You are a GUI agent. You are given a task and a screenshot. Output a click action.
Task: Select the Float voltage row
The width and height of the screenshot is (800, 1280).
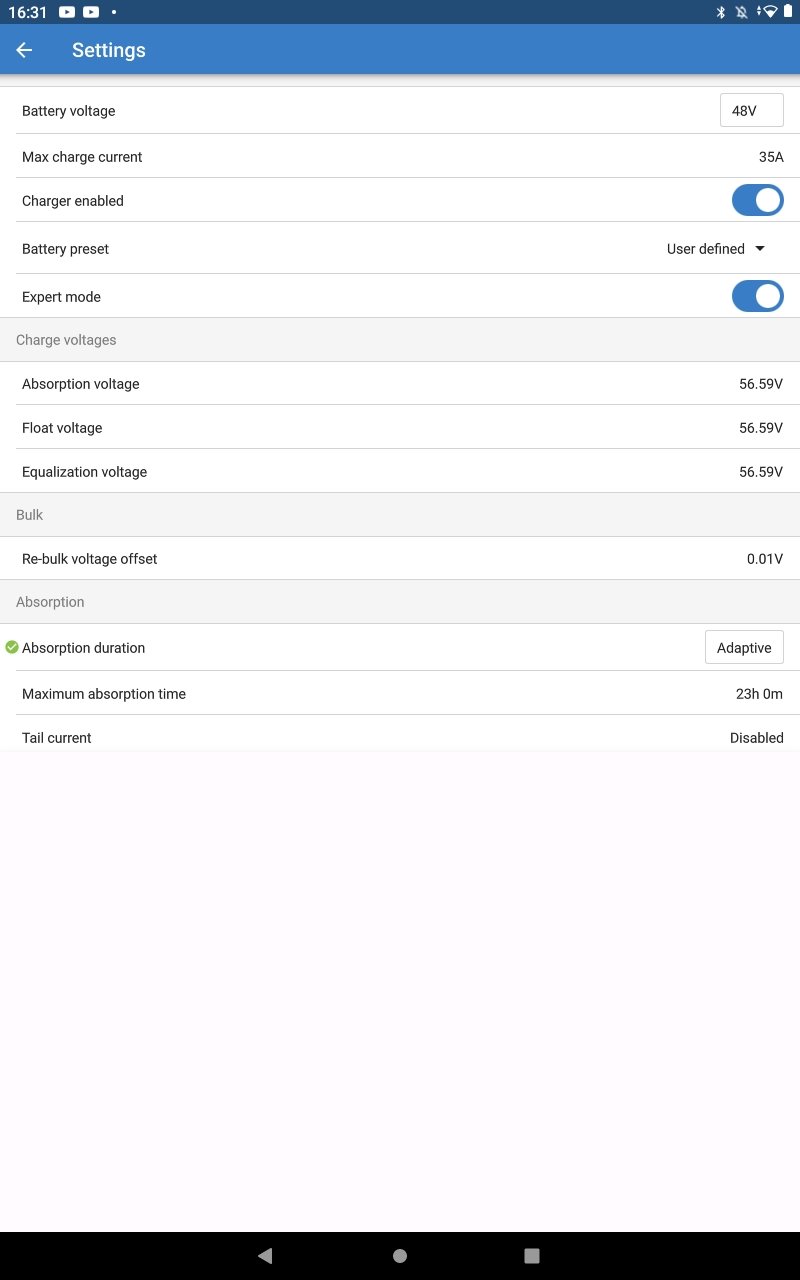click(400, 428)
